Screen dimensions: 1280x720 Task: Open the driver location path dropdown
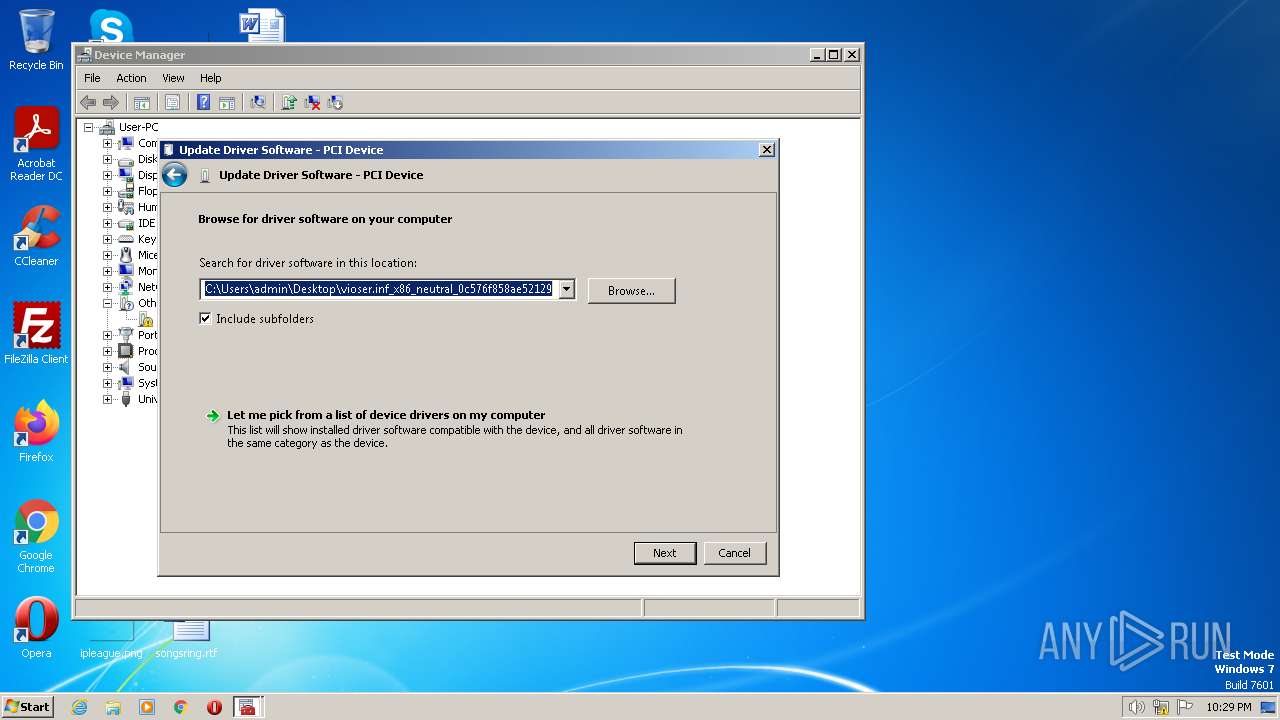pyautogui.click(x=566, y=289)
